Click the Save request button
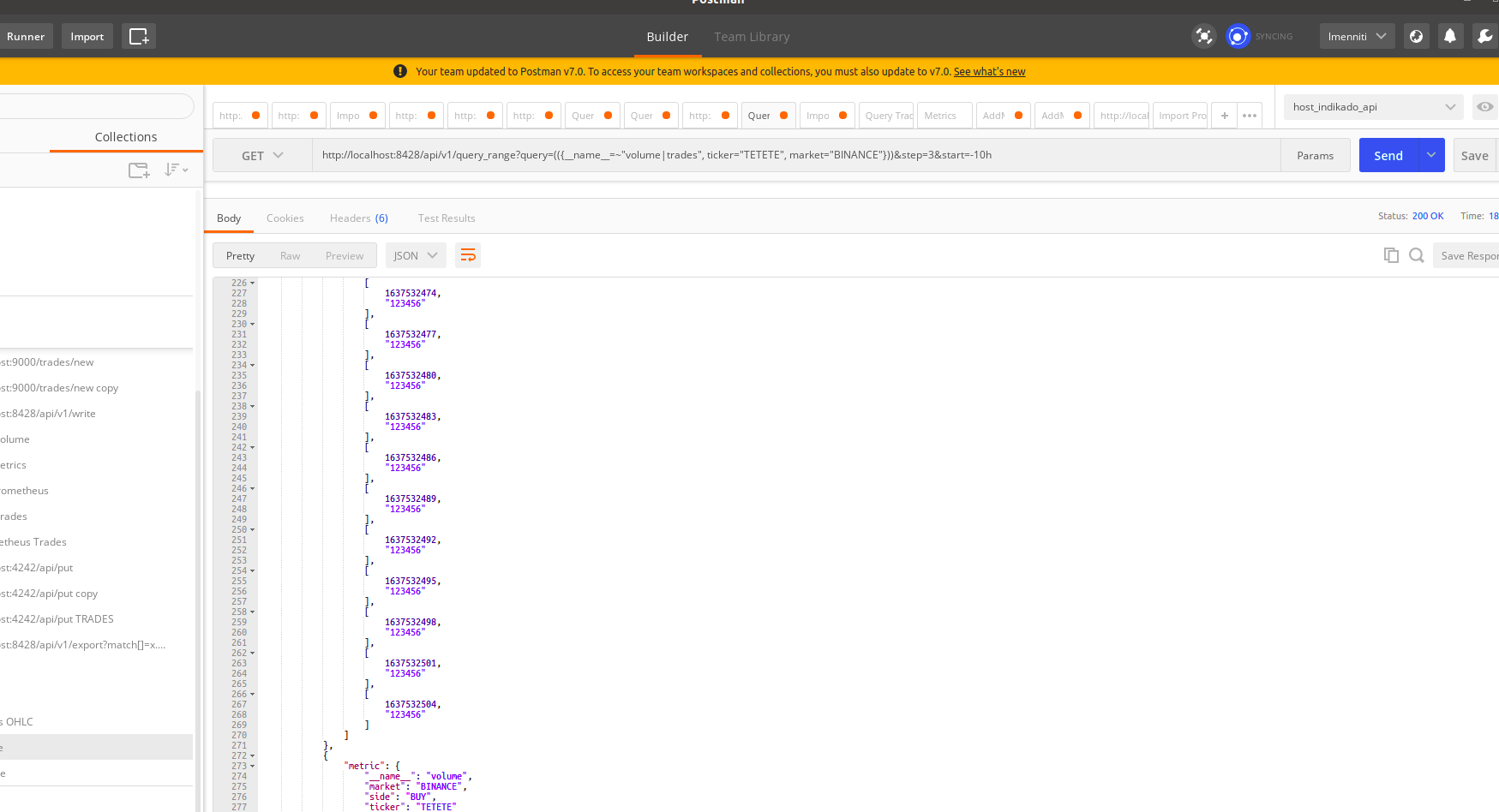This screenshot has height=812, width=1499. (x=1475, y=155)
